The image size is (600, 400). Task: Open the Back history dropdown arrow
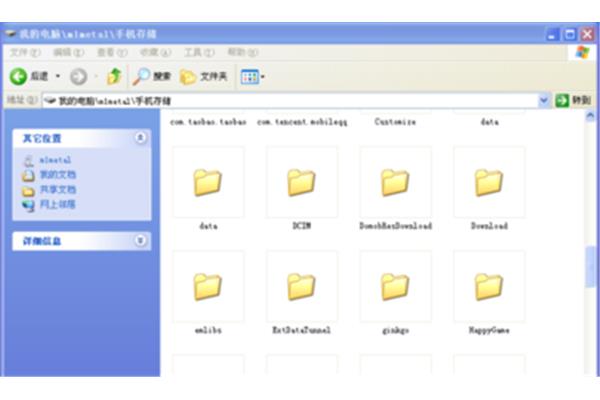click(x=58, y=77)
